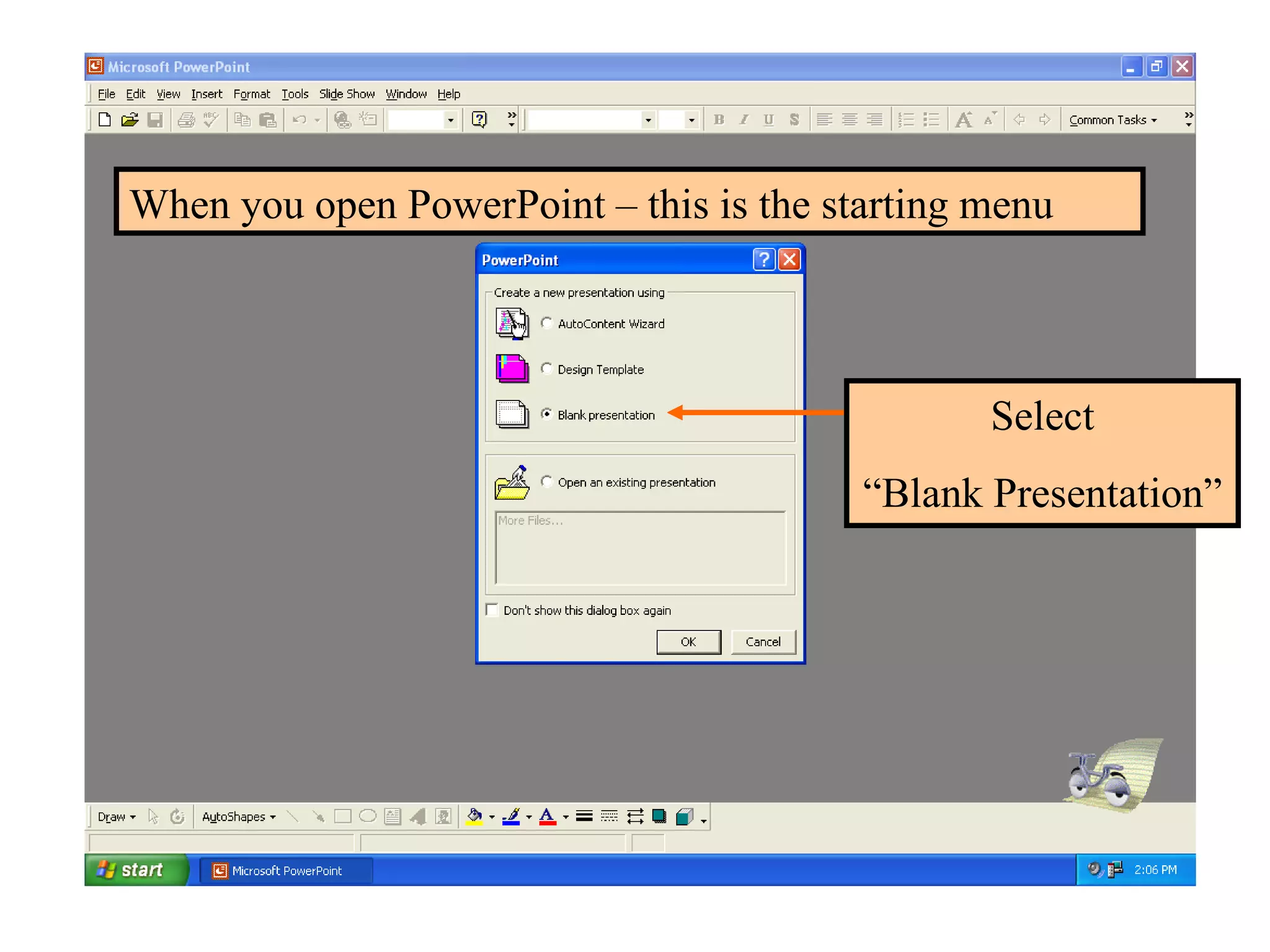Click the Open folder toolbar icon
This screenshot has height=952, width=1270.
click(x=130, y=120)
